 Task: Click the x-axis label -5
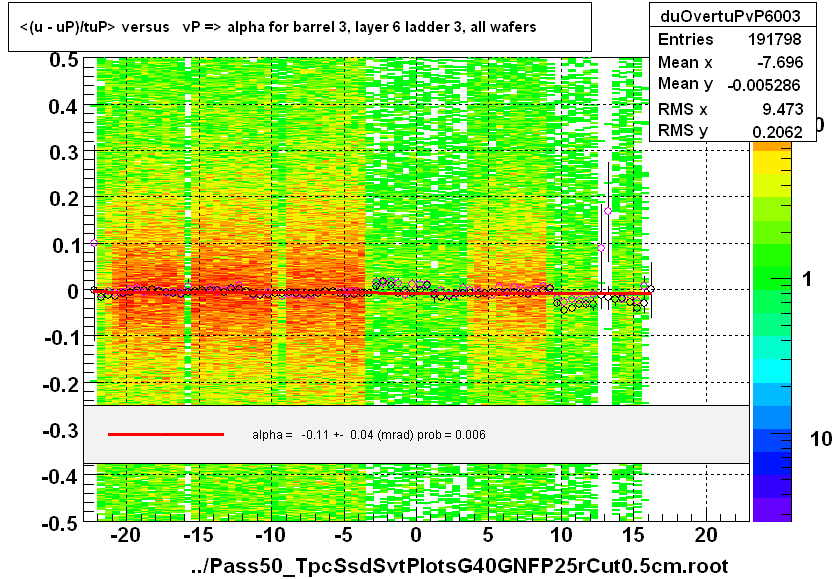343,535
